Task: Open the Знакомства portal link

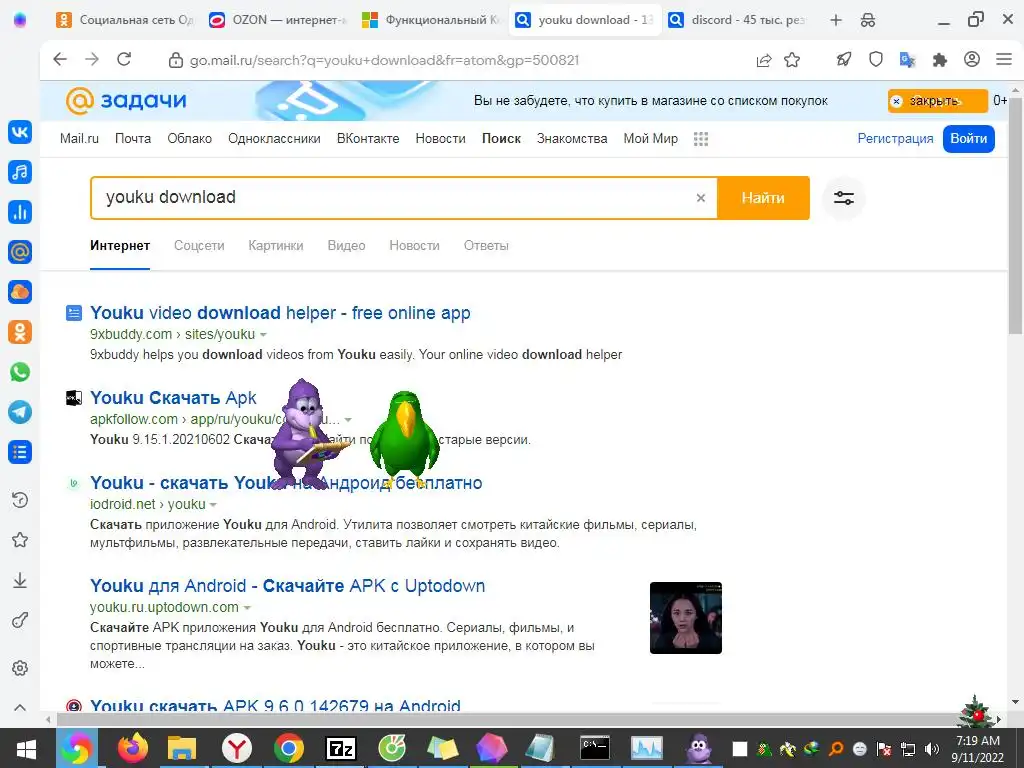Action: pos(572,138)
